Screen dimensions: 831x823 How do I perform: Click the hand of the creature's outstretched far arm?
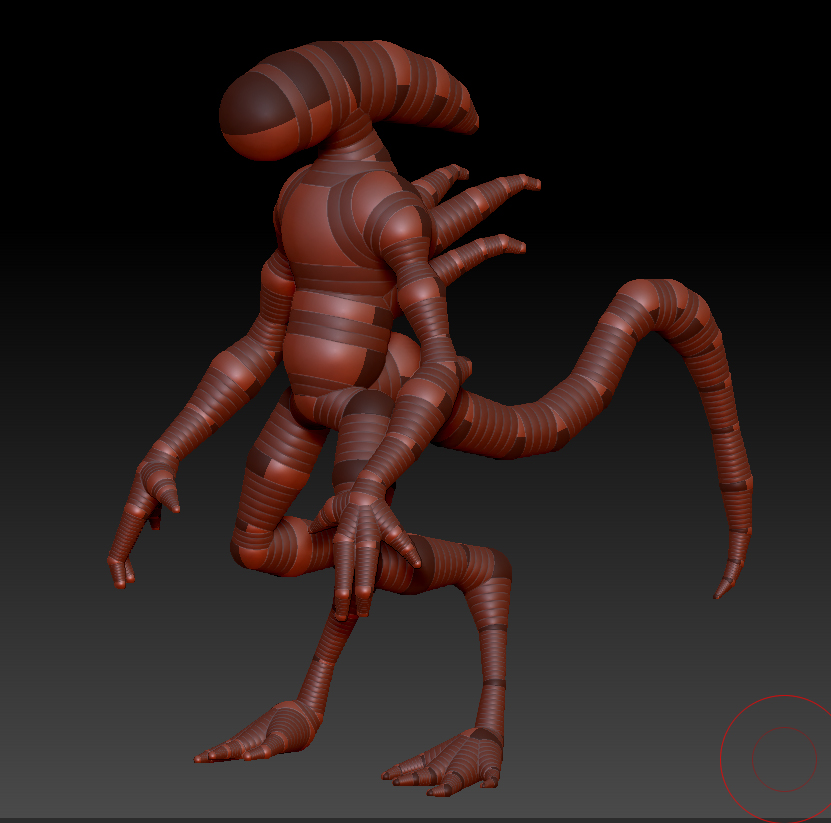coord(144,517)
